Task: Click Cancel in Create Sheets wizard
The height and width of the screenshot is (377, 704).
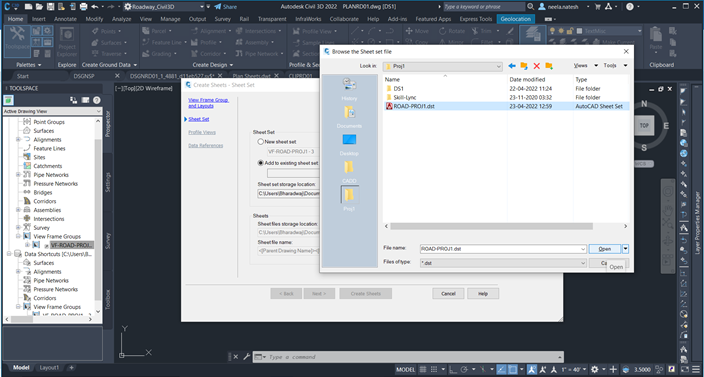Action: pos(448,294)
